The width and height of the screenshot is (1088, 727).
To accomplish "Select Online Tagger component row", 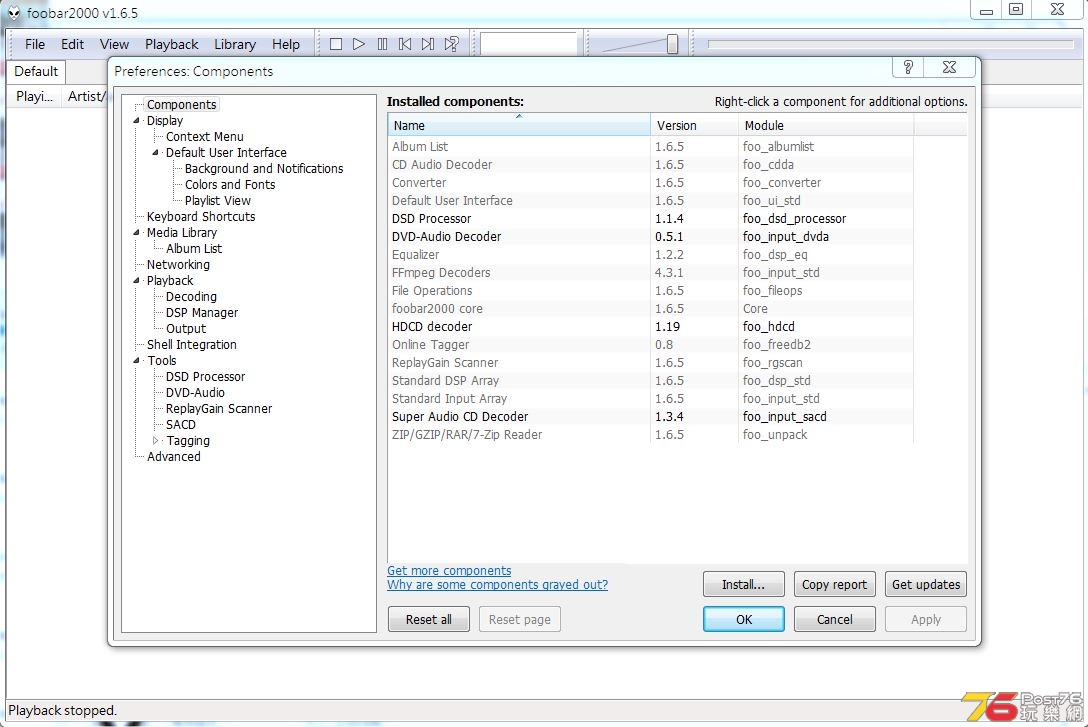I will 650,345.
